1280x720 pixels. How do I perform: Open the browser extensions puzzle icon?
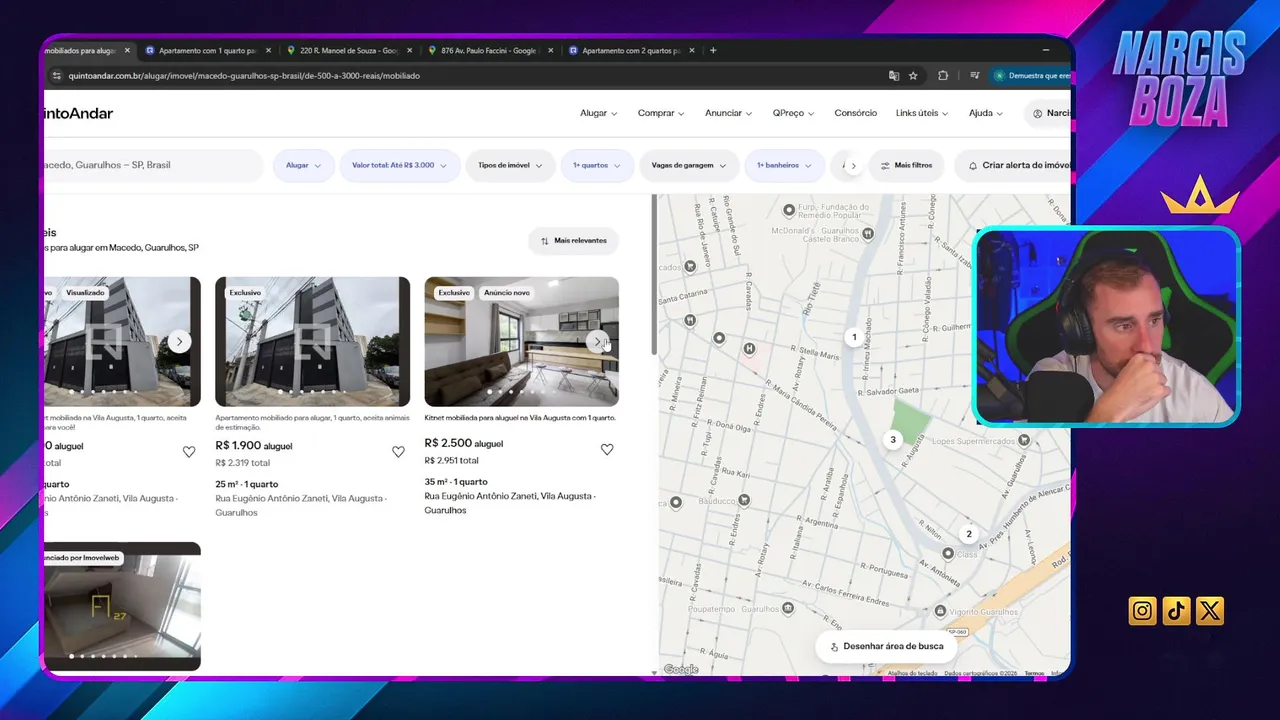coord(943,76)
